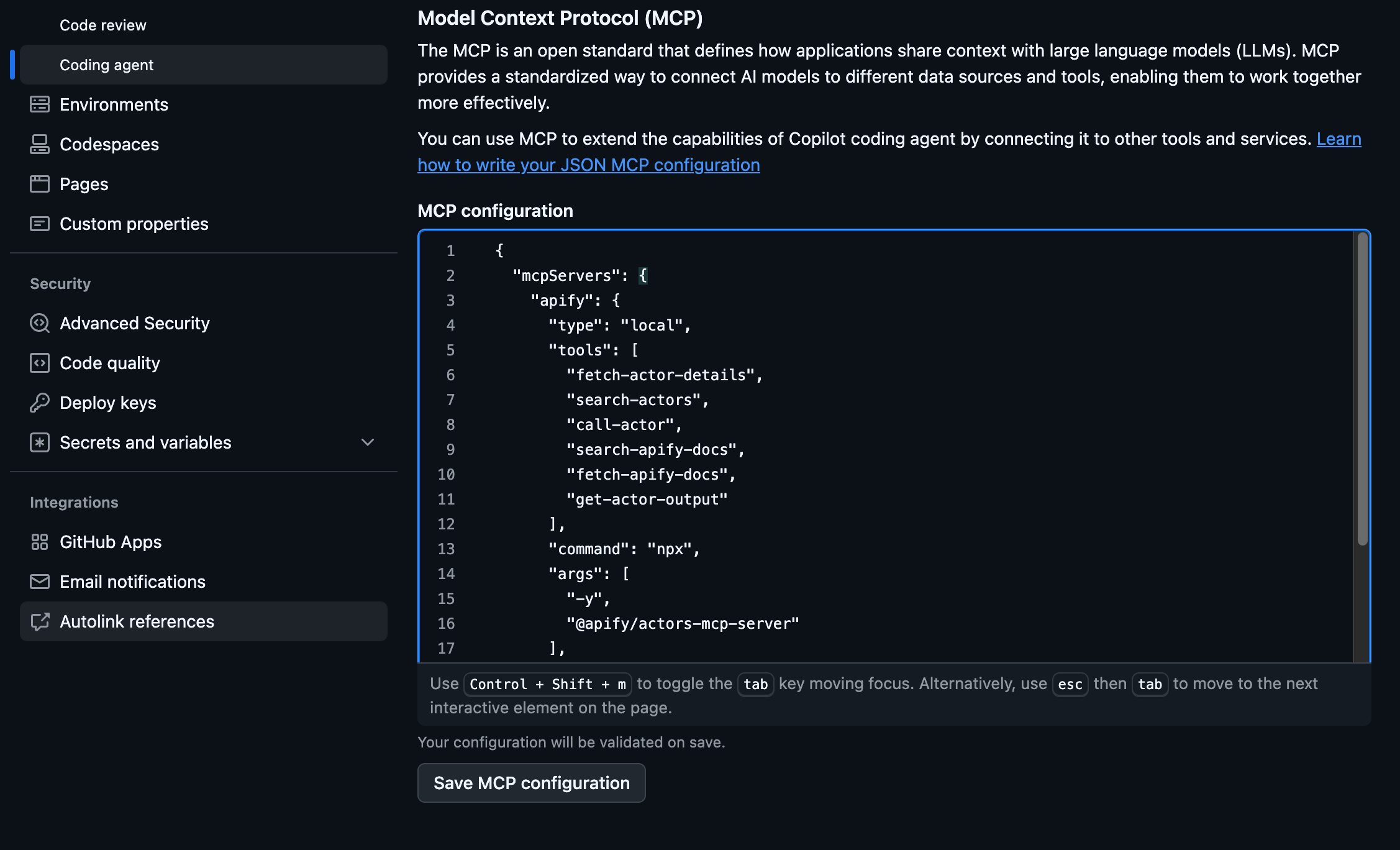Open Custom properties via its icon
This screenshot has height=850, width=1400.
[40, 224]
